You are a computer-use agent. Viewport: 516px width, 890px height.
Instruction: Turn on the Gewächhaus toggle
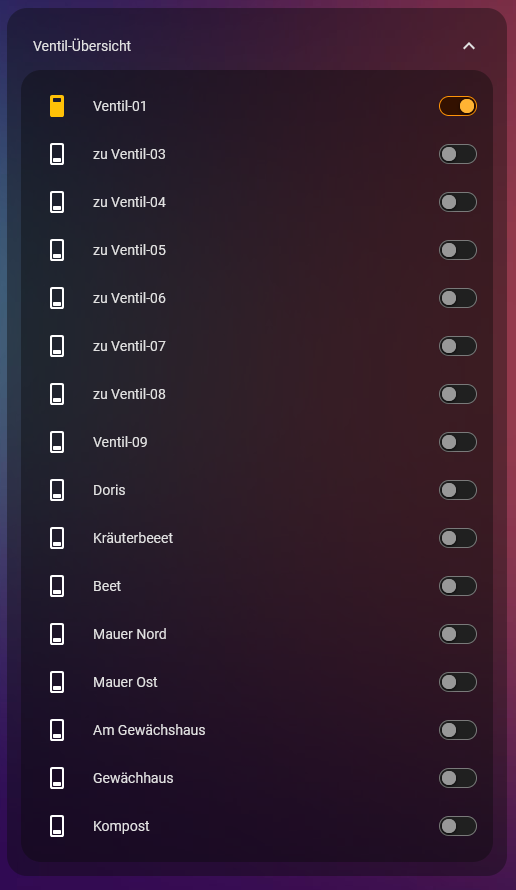pyautogui.click(x=458, y=778)
